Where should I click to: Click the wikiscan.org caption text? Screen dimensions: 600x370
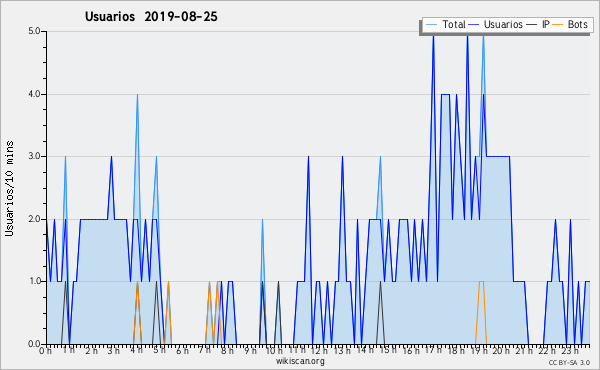[300, 361]
